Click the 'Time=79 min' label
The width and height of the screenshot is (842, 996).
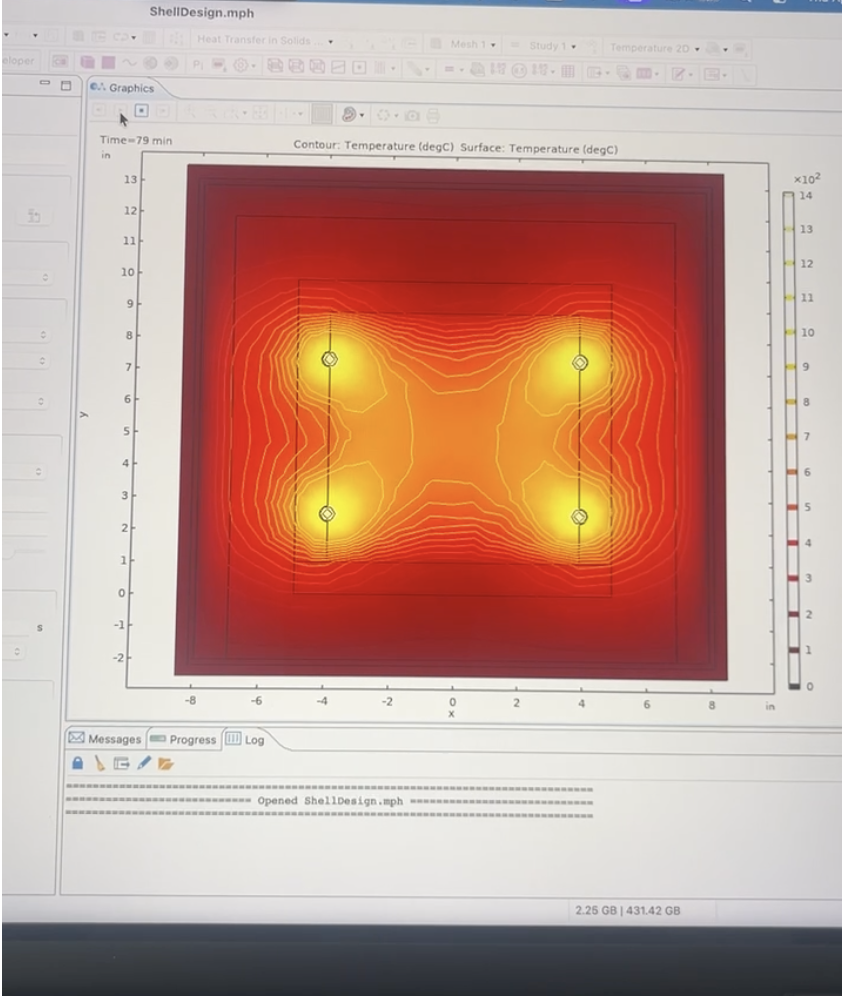[x=136, y=140]
